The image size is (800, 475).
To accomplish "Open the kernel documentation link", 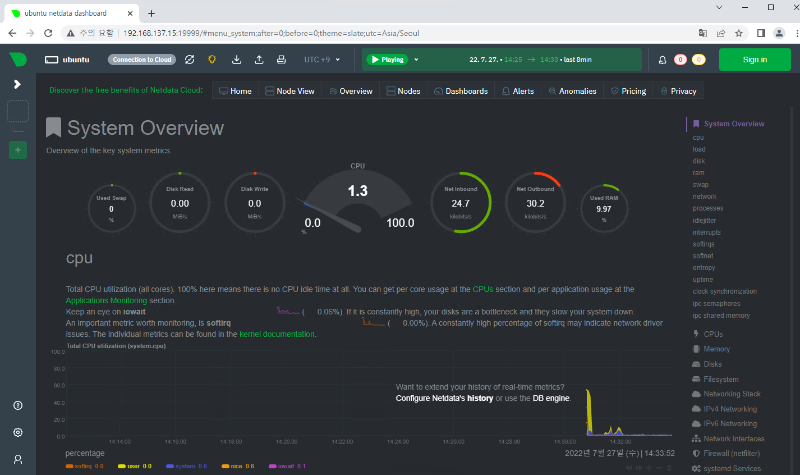I will click(x=277, y=334).
